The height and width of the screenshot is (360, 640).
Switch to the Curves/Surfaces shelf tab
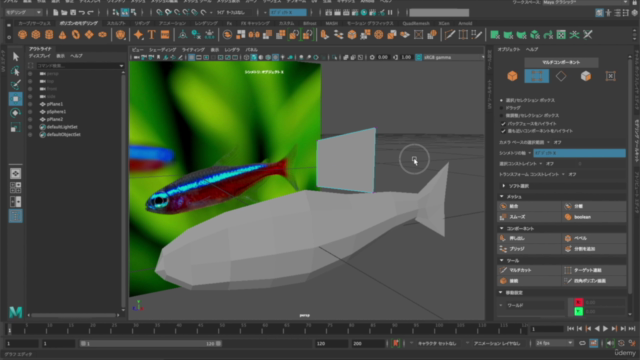coord(34,23)
